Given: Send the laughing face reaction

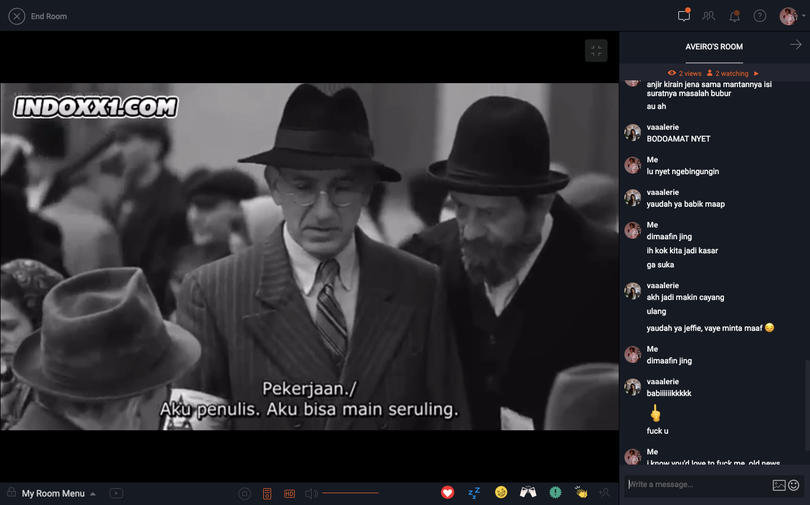Looking at the screenshot, I should [x=501, y=493].
